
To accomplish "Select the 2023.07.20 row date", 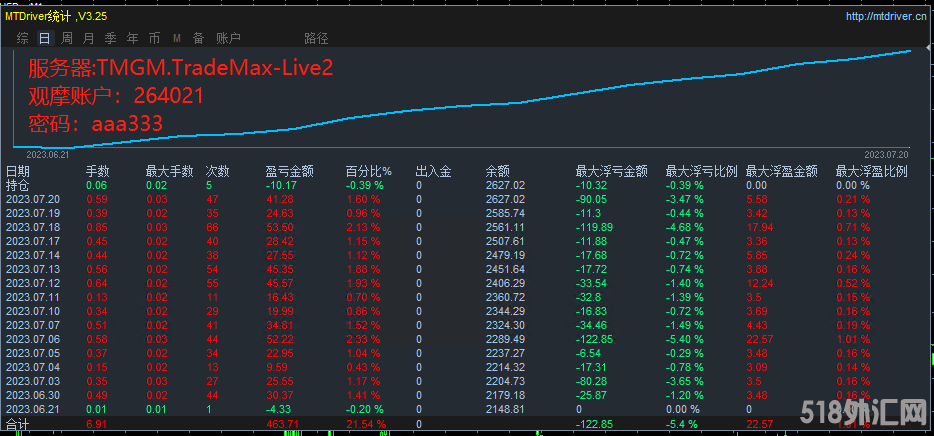I will tap(33, 199).
